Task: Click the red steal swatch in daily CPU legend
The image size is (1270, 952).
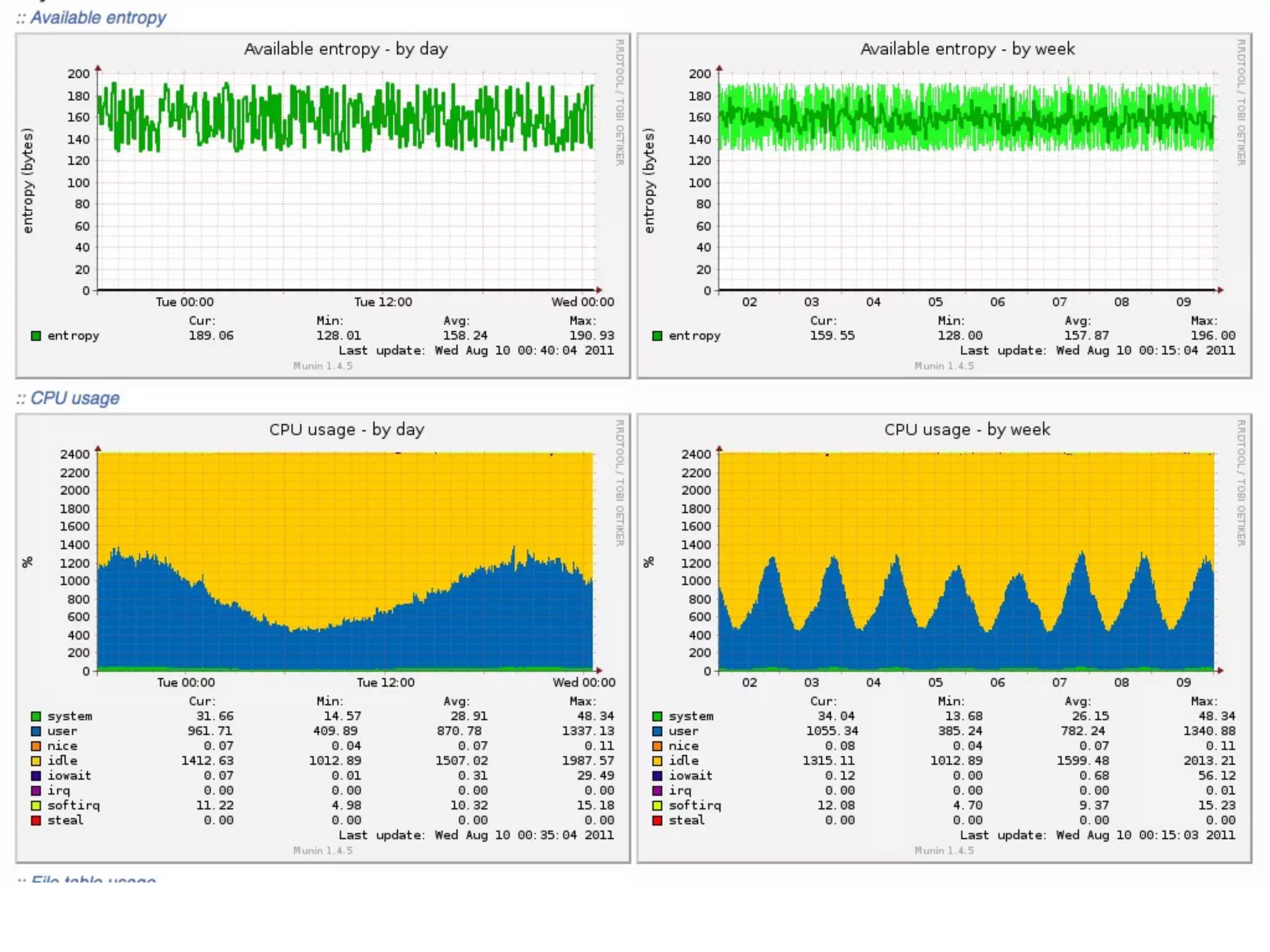Action: coord(36,821)
